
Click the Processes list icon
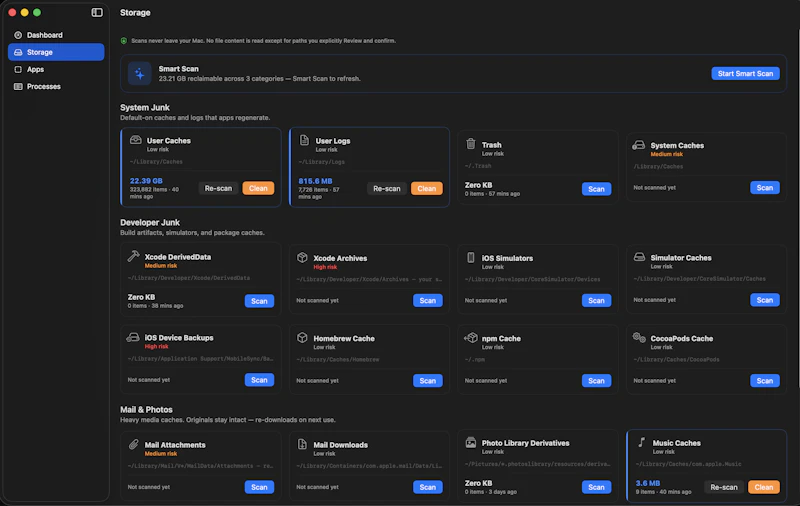pos(18,87)
